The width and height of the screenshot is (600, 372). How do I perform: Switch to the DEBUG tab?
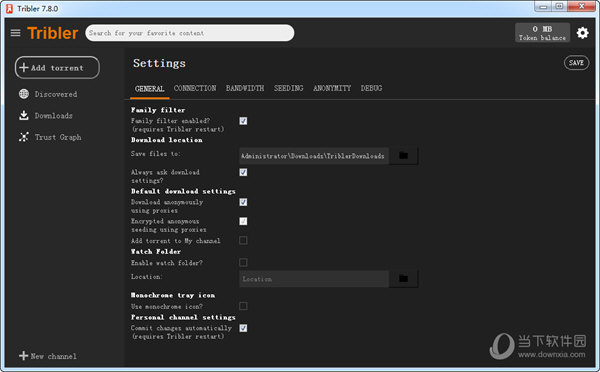coord(371,88)
